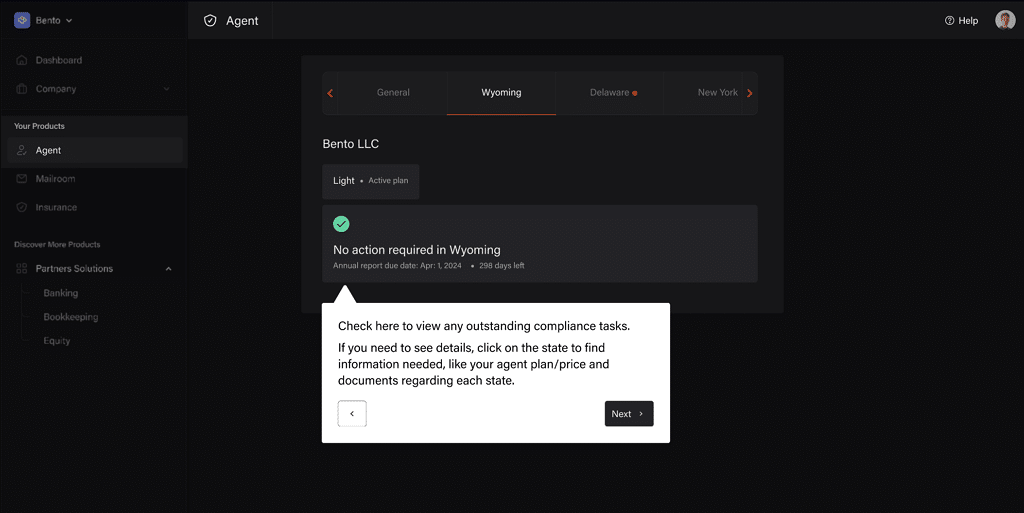This screenshot has width=1024, height=513.
Task: Expand the Company menu chevron
Action: [x=167, y=89]
